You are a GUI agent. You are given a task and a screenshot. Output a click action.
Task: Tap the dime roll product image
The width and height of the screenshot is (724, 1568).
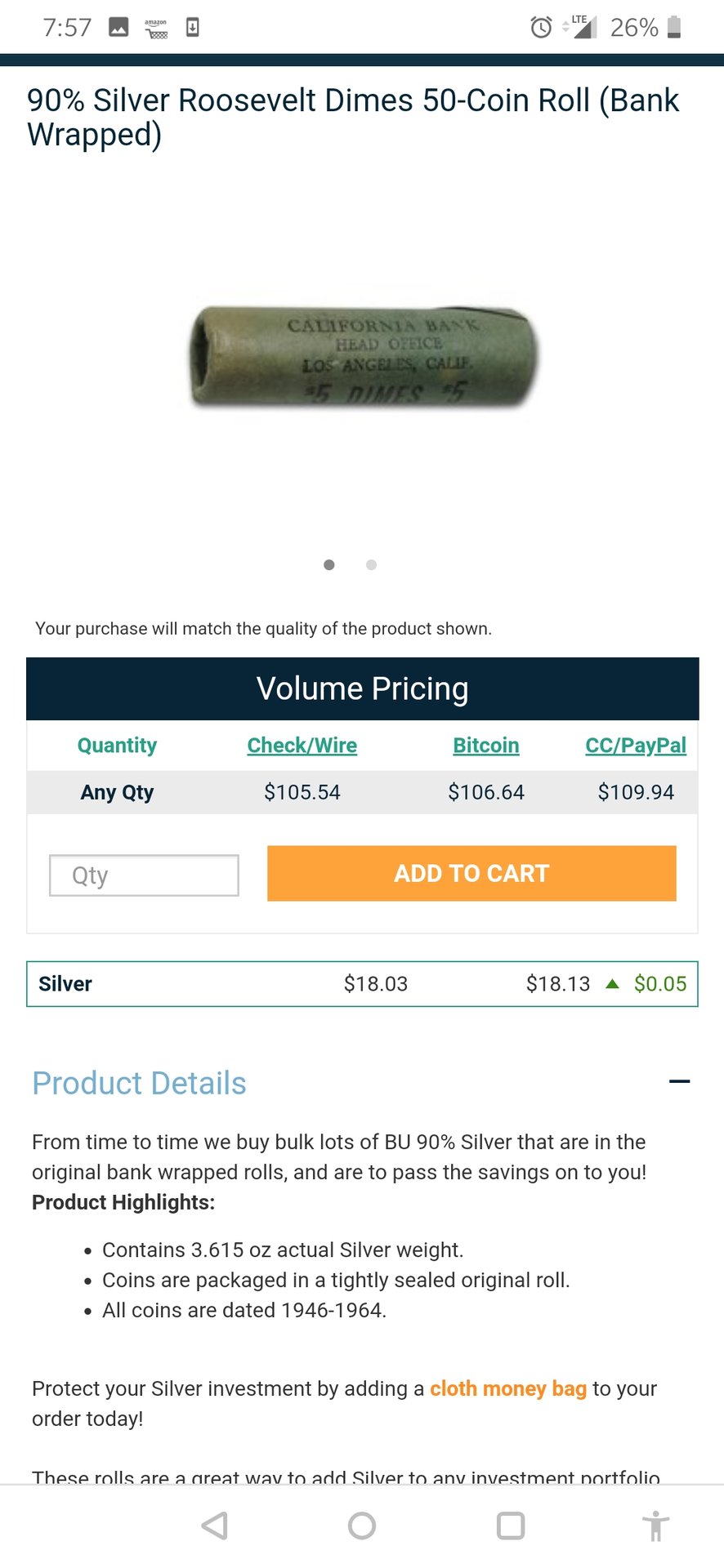coord(364,356)
